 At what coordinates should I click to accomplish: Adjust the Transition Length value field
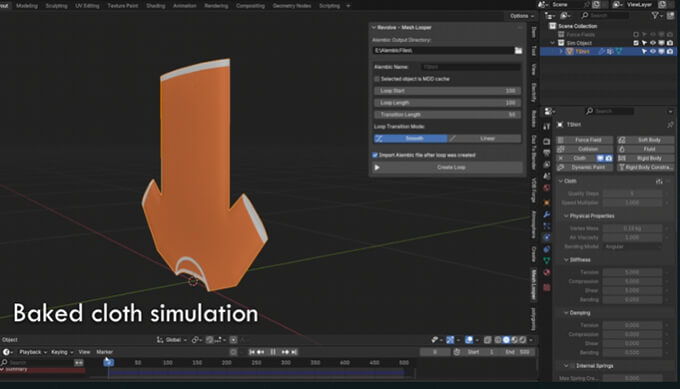click(447, 114)
